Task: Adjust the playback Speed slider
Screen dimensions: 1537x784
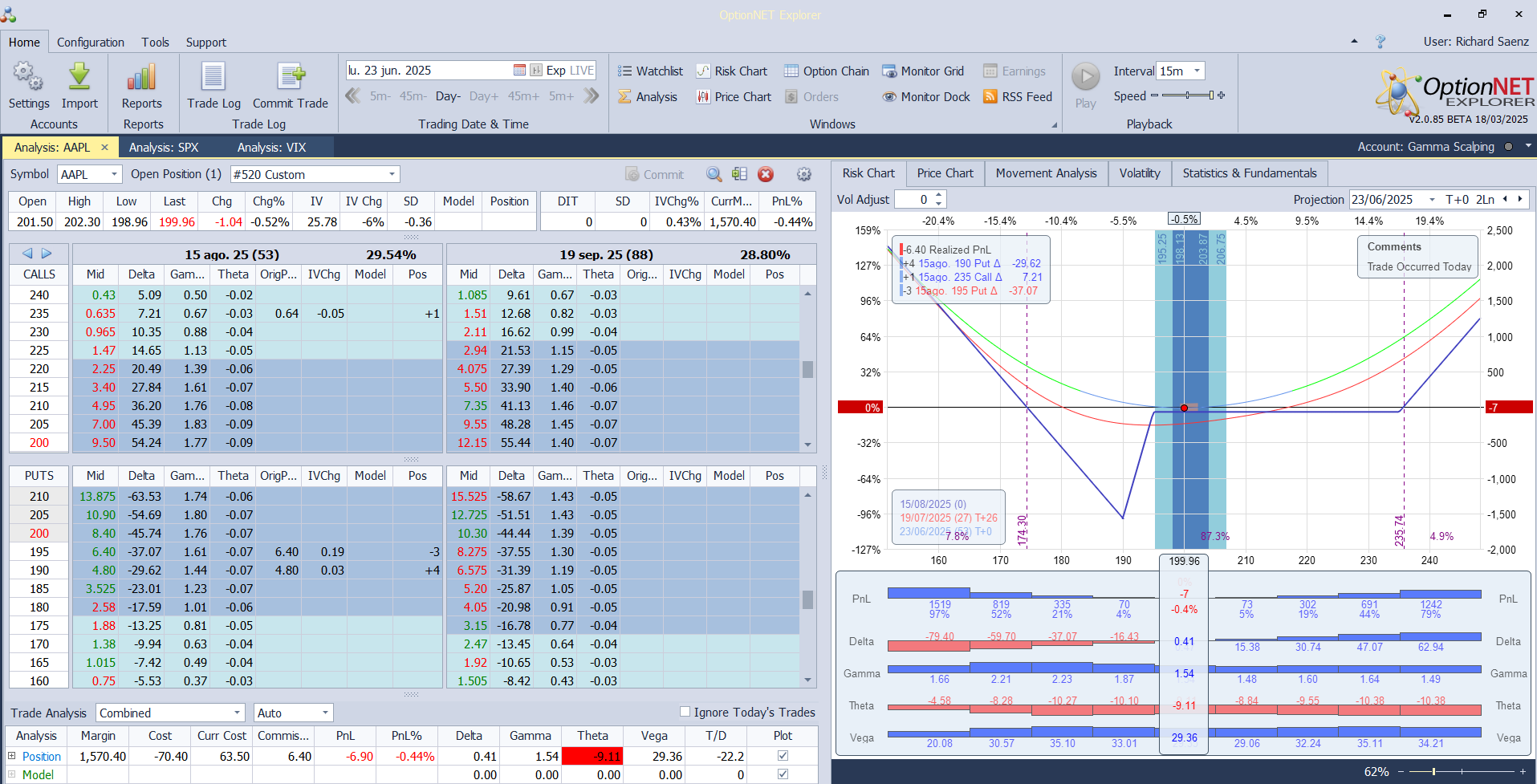Action: pyautogui.click(x=1188, y=95)
